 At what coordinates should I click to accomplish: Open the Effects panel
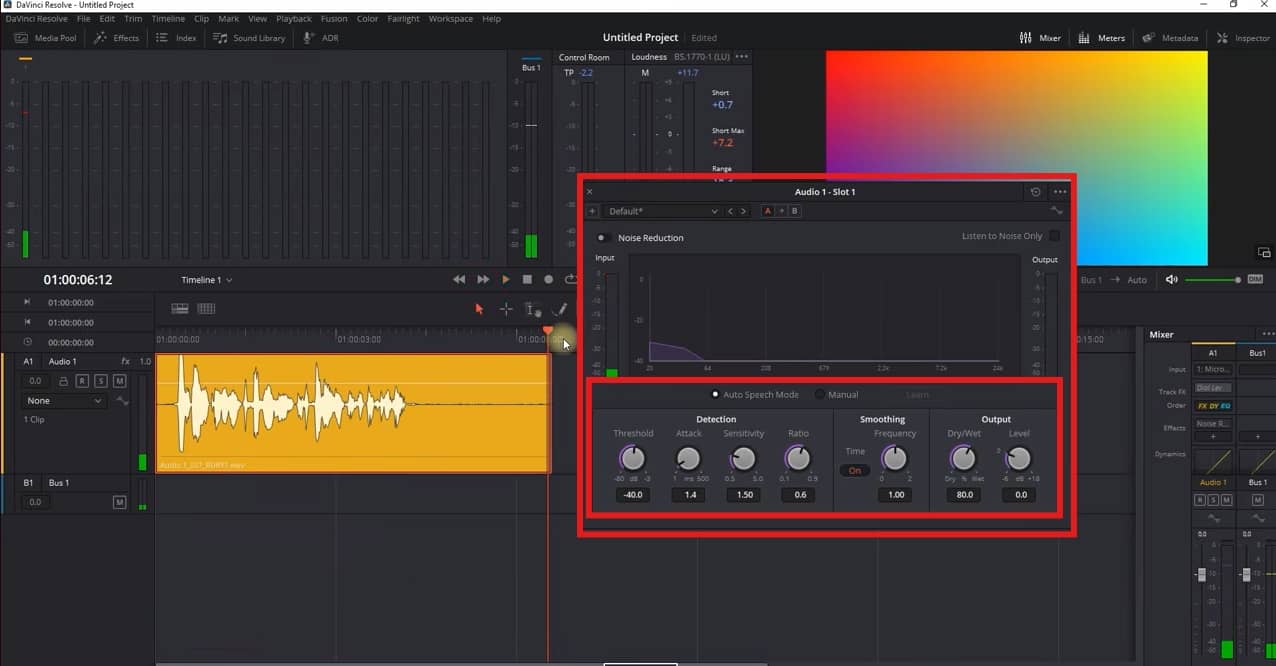(117, 38)
